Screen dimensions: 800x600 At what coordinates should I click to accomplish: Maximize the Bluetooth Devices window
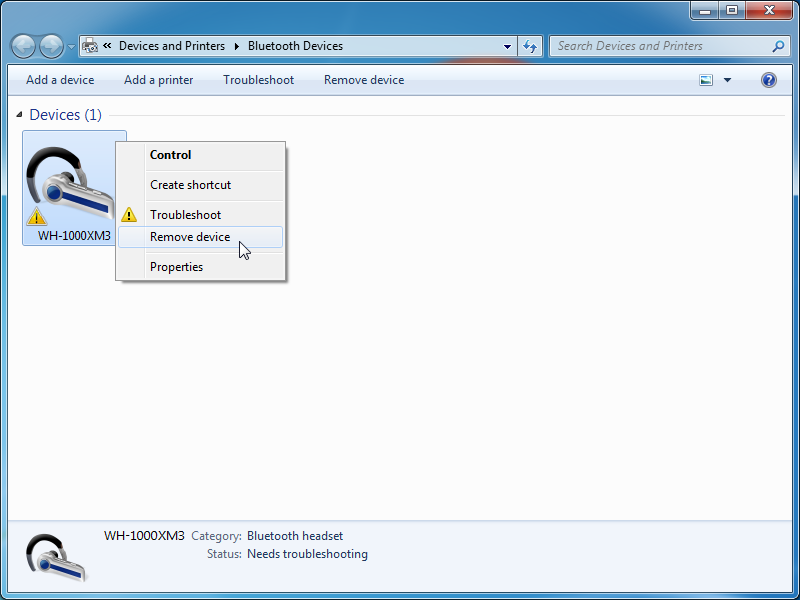tap(732, 10)
